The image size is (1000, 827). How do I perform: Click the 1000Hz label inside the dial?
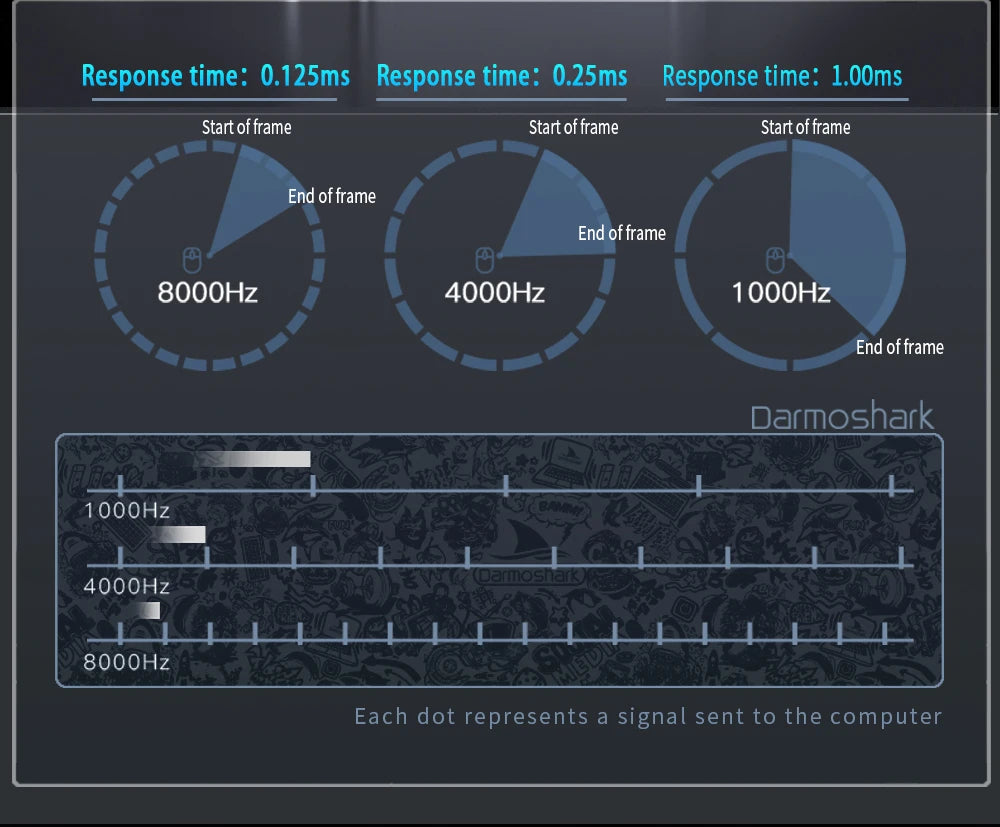coord(781,293)
